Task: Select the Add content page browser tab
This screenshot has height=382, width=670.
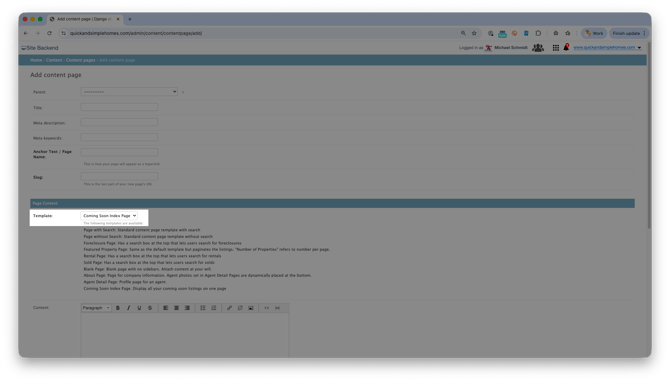Action: [x=84, y=19]
